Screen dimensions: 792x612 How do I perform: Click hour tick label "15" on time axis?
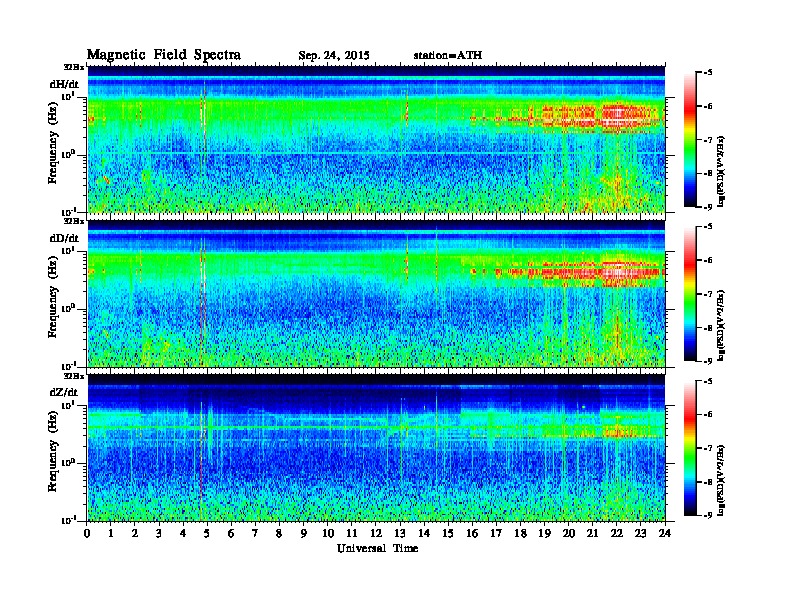click(x=448, y=533)
